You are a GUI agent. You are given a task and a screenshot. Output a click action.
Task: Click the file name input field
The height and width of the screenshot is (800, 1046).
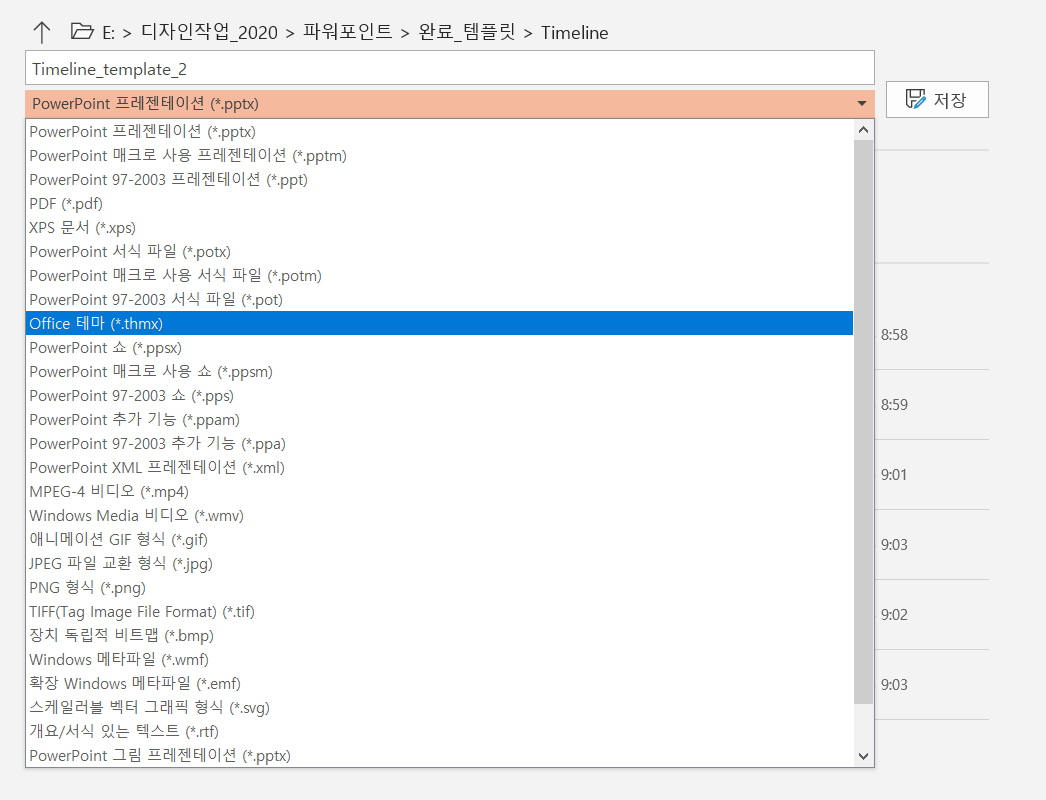[450, 69]
